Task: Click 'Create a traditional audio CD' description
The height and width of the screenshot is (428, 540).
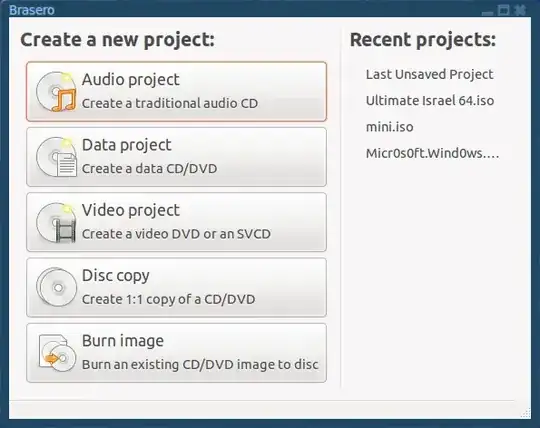Action: [170, 103]
